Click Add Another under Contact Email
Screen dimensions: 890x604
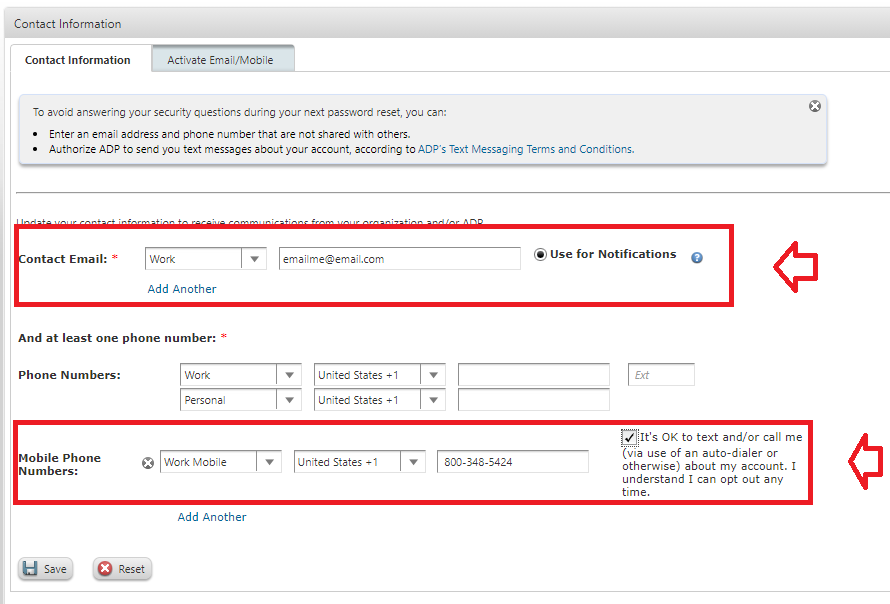tap(182, 289)
